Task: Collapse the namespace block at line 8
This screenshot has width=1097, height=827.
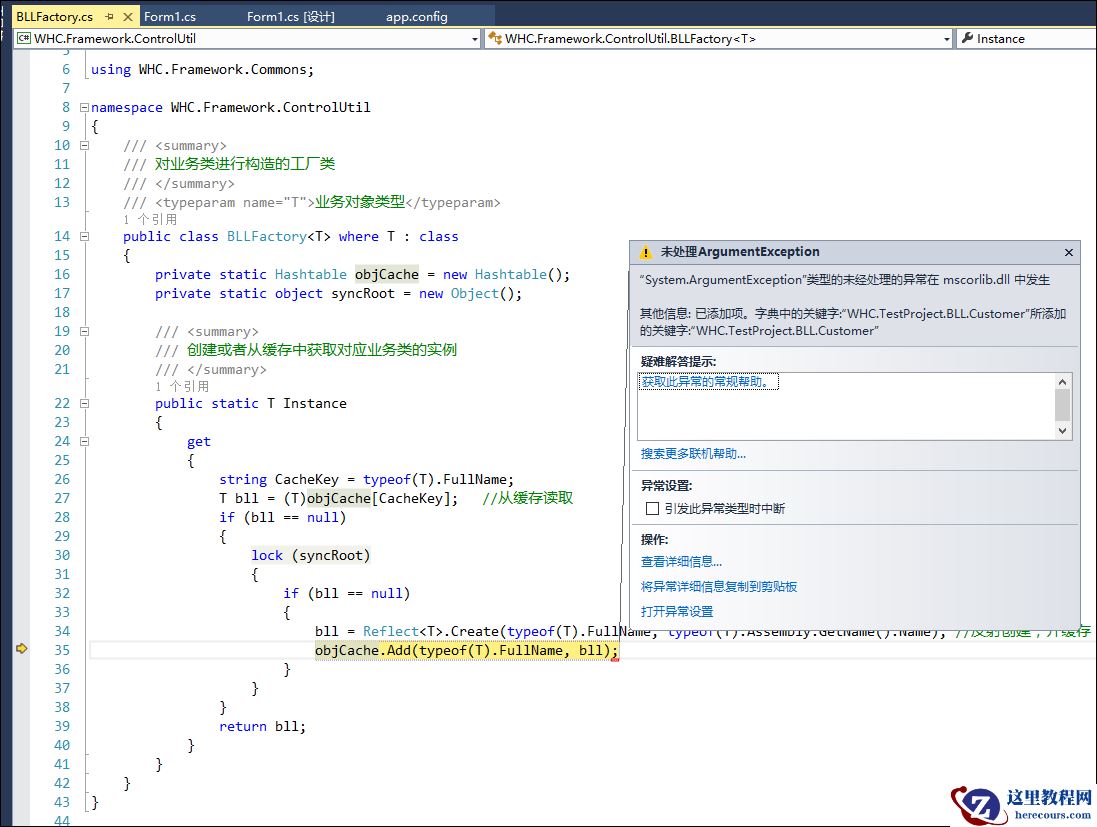Action: pyautogui.click(x=83, y=107)
